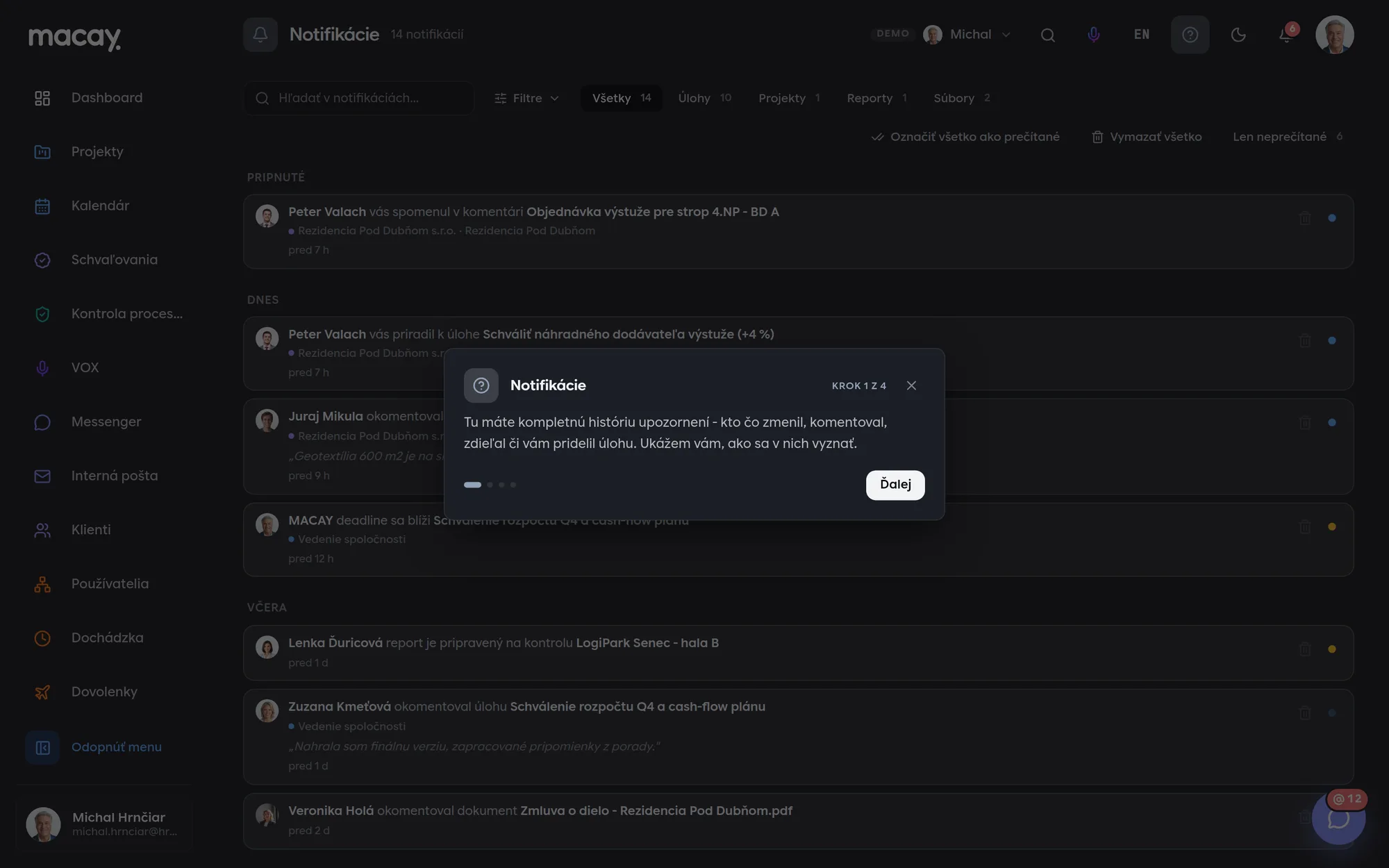Click Vymazať všetko
Screen dimensions: 1389x868
[x=1147, y=137]
